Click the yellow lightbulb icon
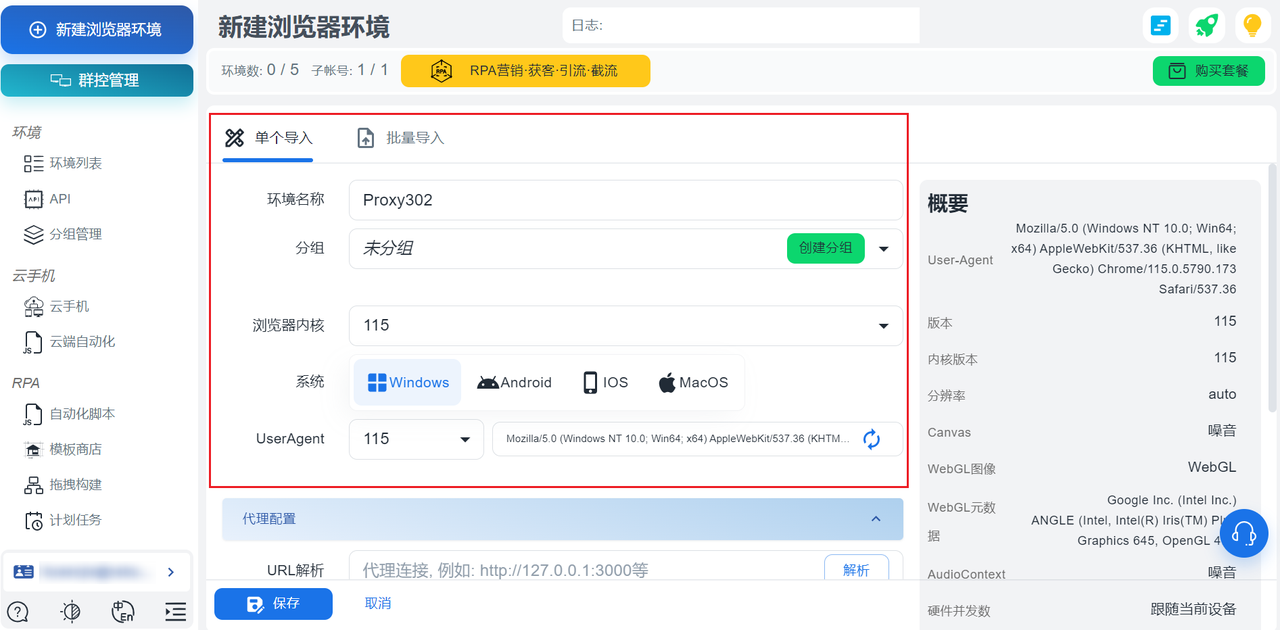 1252,26
